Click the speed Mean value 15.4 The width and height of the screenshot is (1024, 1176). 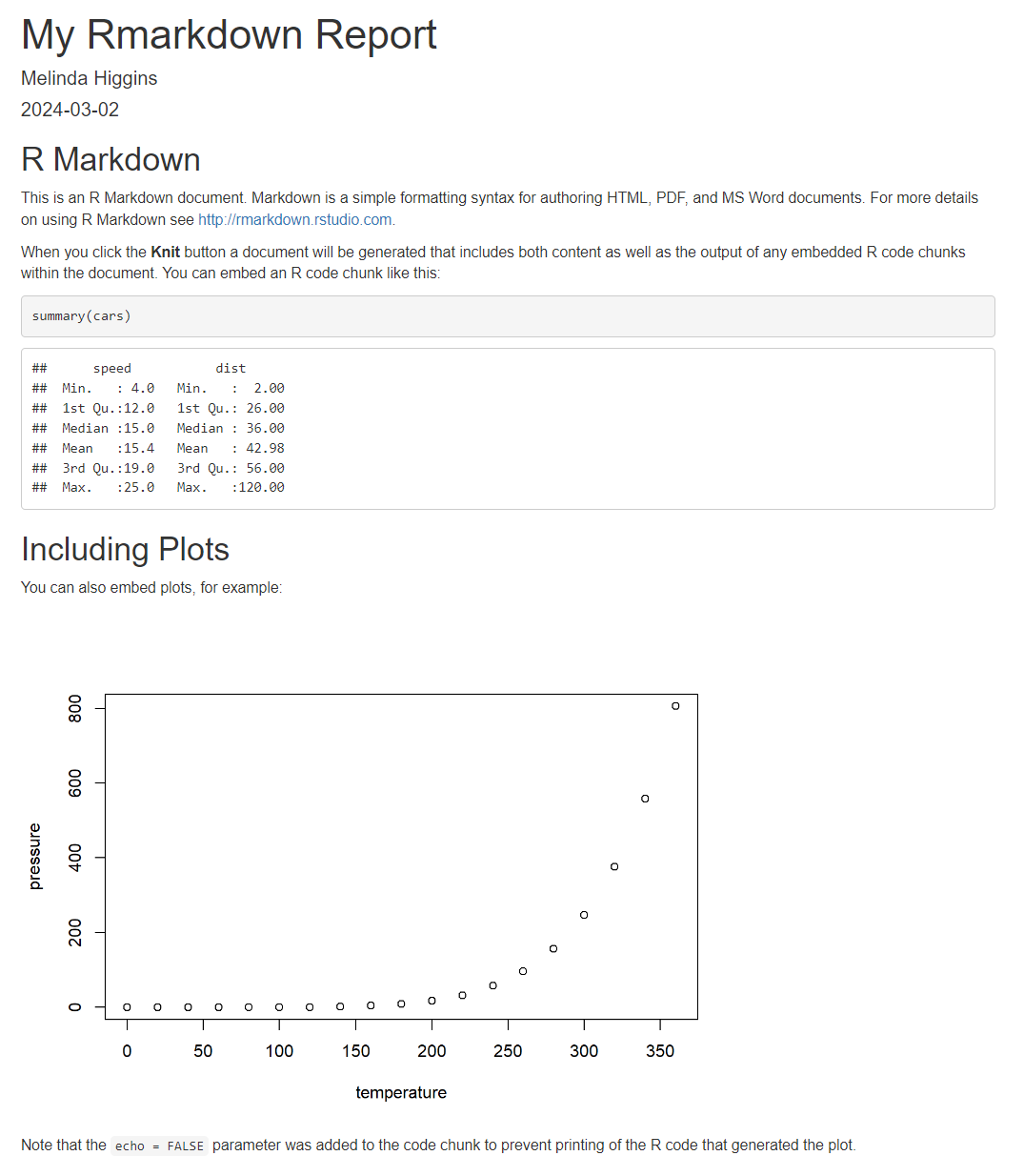click(139, 449)
